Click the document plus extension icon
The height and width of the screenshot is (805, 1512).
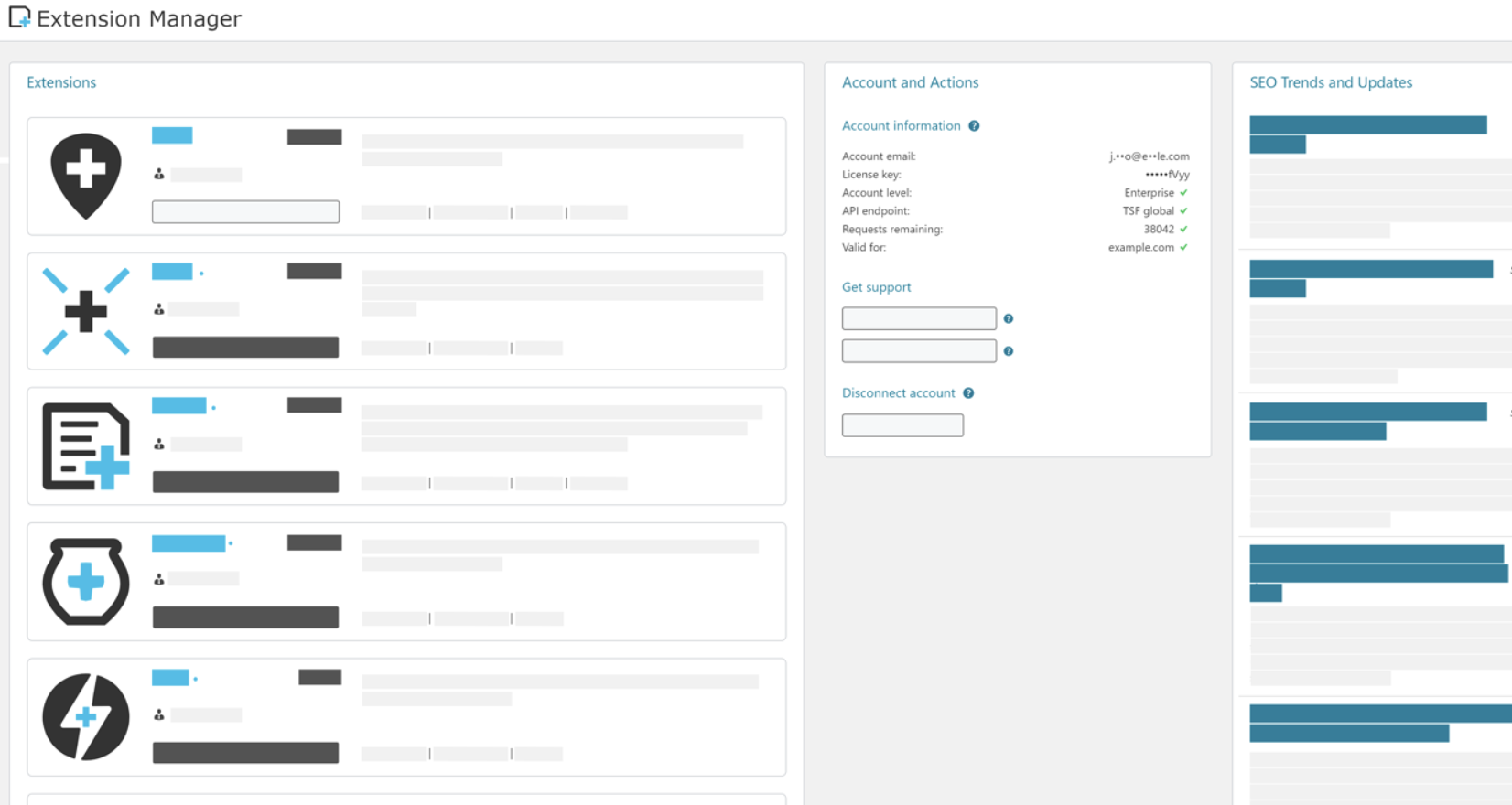coord(86,446)
